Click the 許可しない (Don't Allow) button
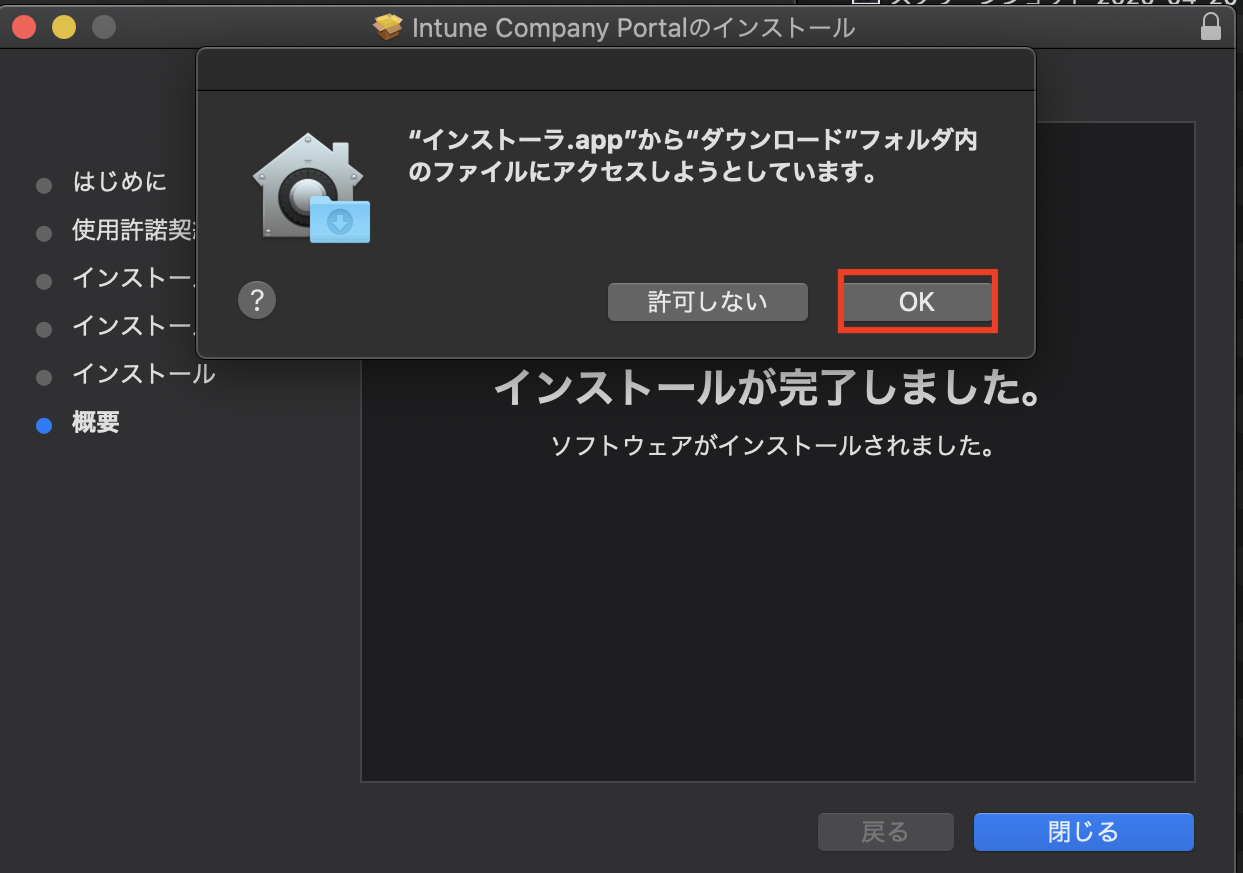Screen dimensions: 1243x873 (707, 301)
